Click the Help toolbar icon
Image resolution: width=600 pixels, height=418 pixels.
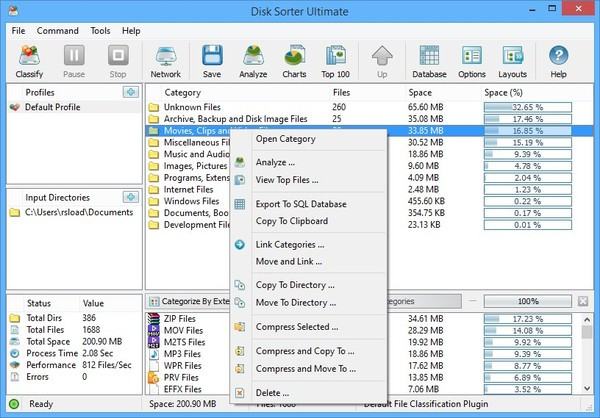point(558,60)
